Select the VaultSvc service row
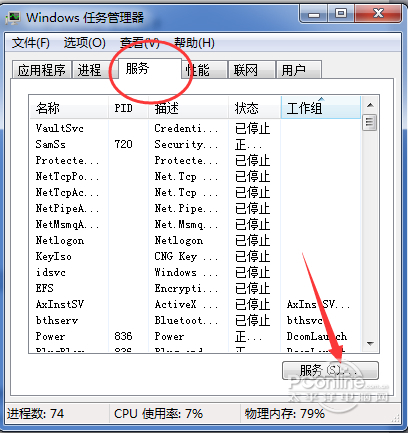This screenshot has width=408, height=433. coord(195,128)
